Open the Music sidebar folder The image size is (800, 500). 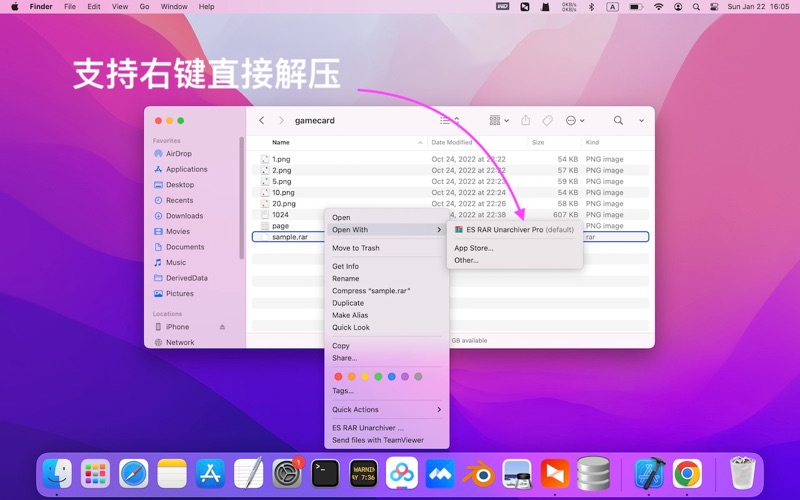[170, 263]
